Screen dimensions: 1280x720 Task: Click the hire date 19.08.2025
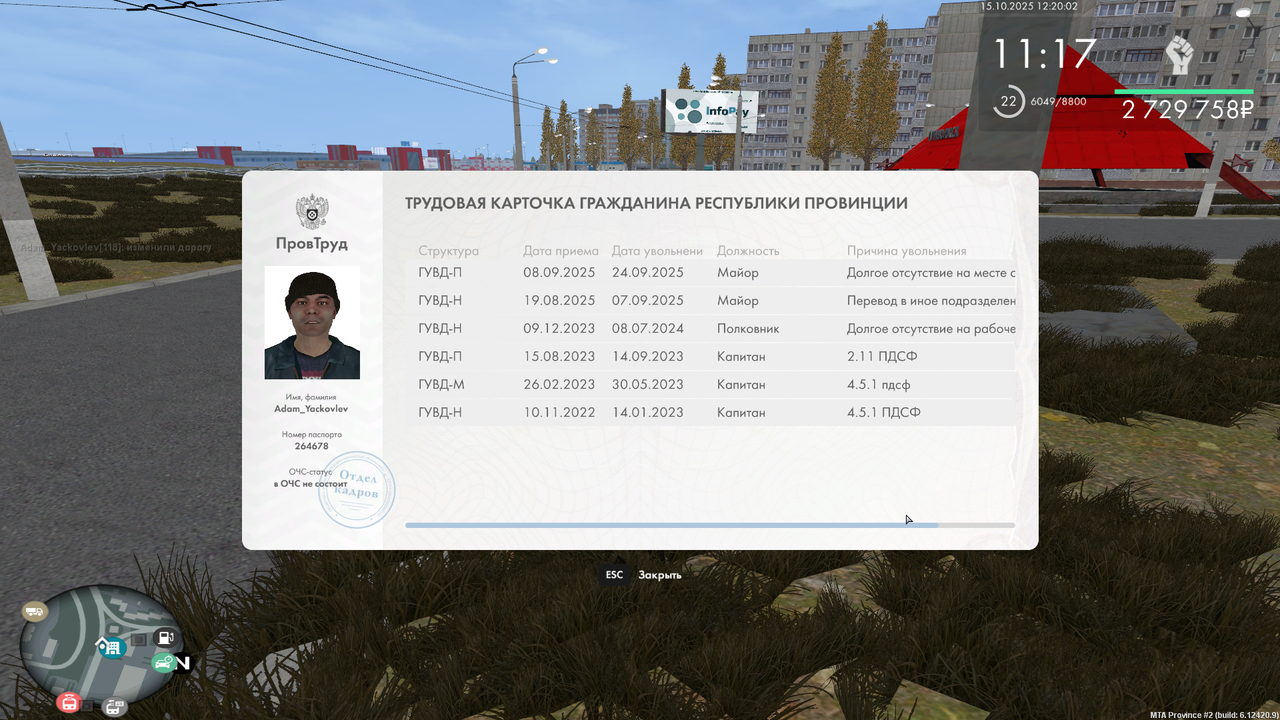coord(559,300)
